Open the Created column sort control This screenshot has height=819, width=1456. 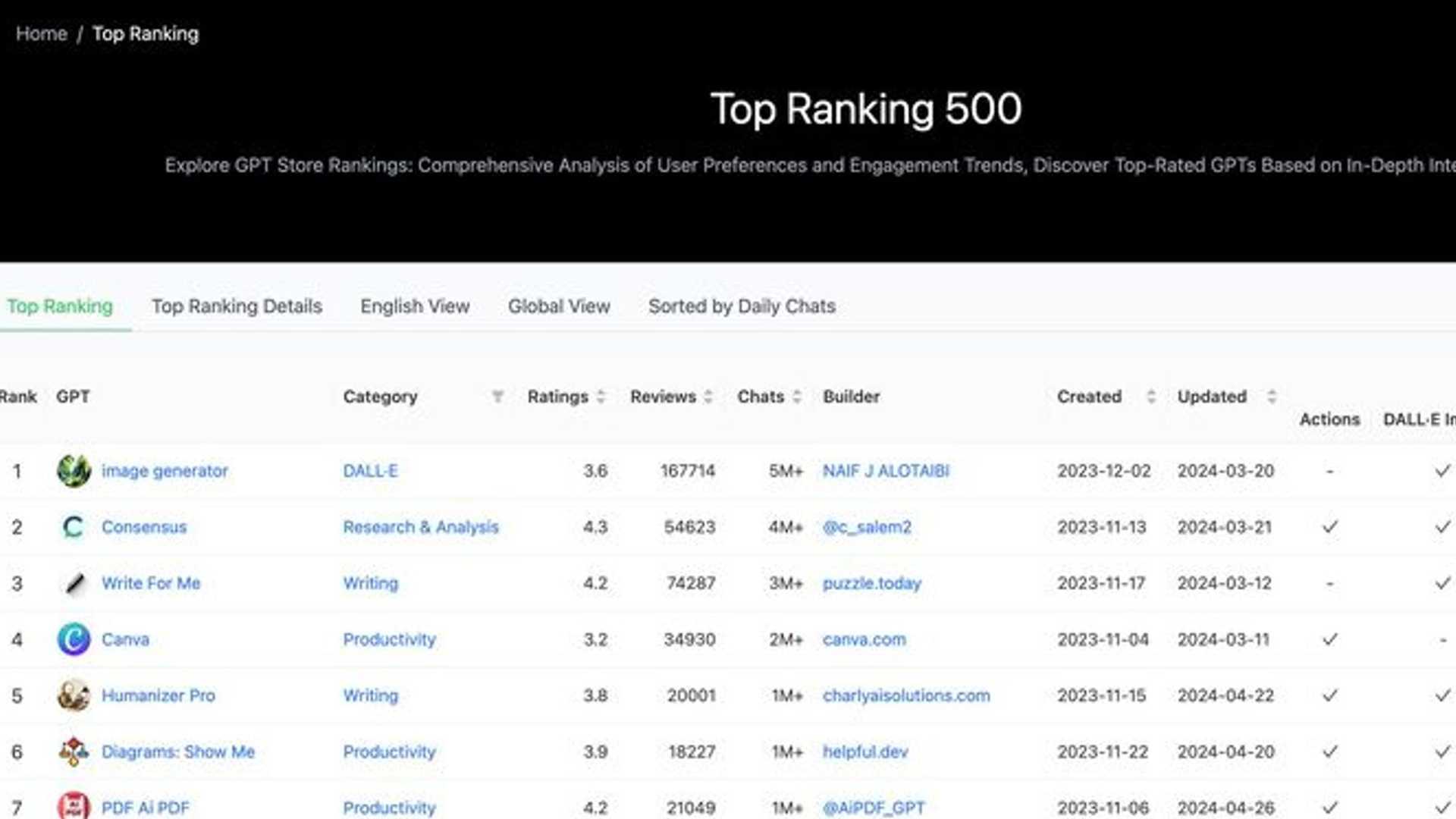[1151, 397]
